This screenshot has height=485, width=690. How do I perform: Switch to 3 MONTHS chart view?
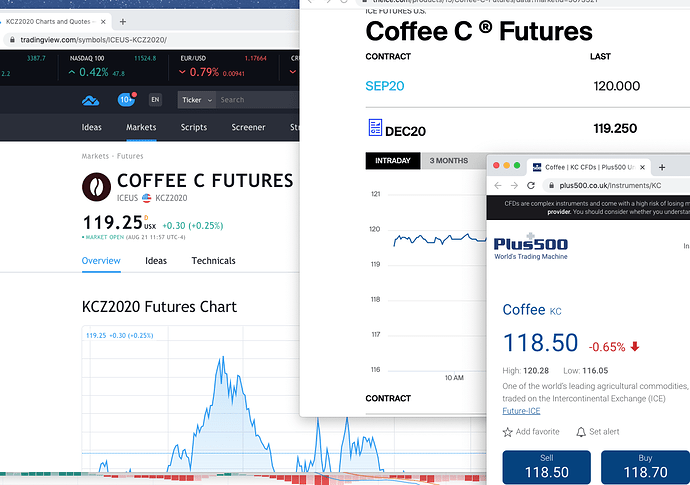click(x=448, y=161)
